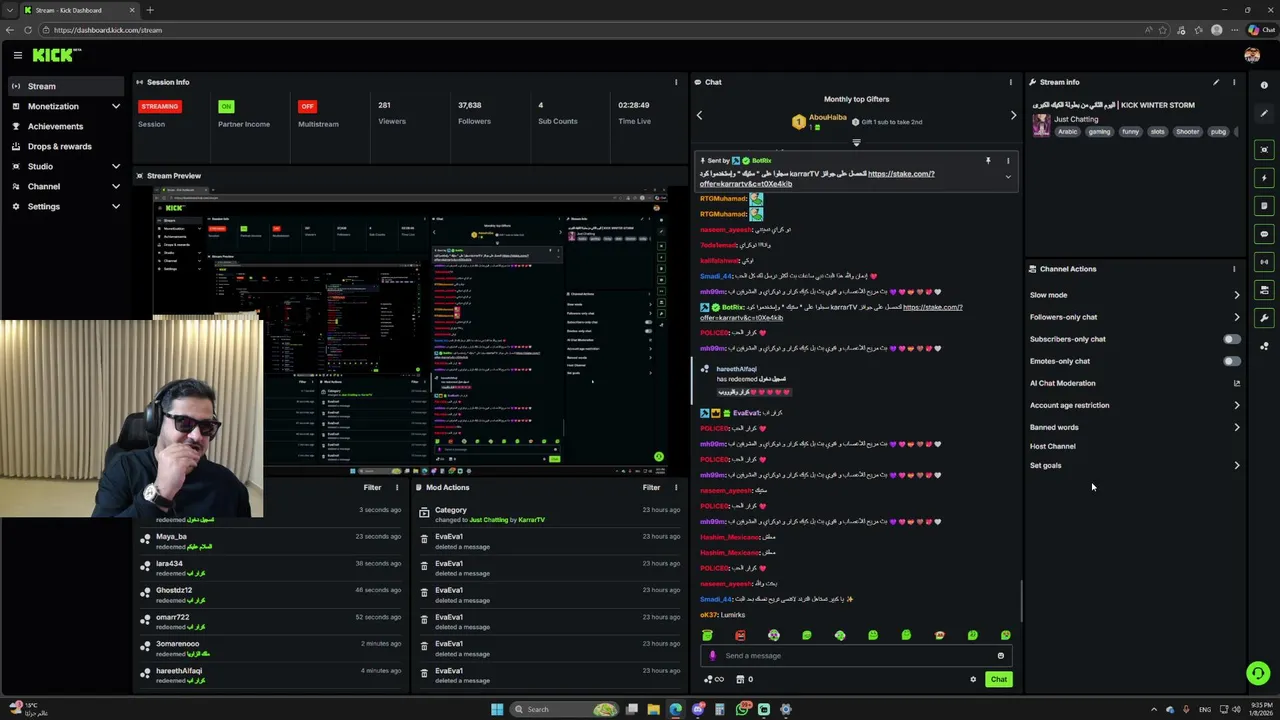The width and height of the screenshot is (1280, 720).
Task: Collapse the Monthly top Gifters handle
Action: [856, 143]
